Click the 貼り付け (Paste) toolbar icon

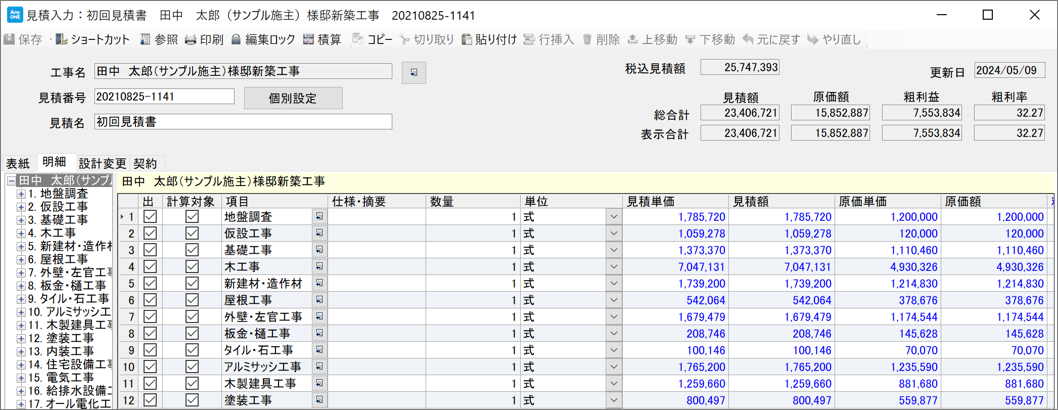click(x=488, y=40)
